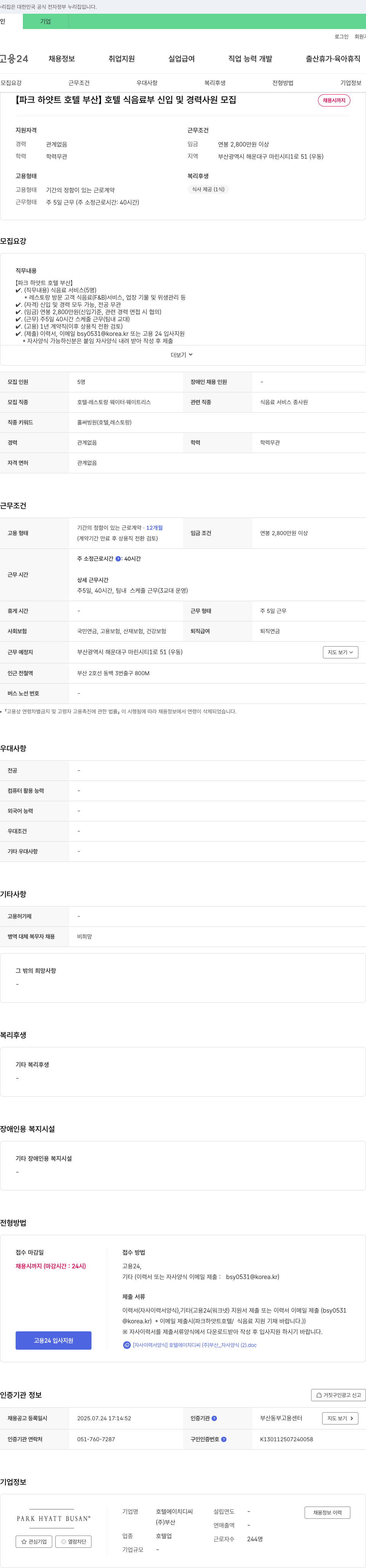Jump to 복리후생 section tab
The image size is (366, 1568).
point(215,83)
